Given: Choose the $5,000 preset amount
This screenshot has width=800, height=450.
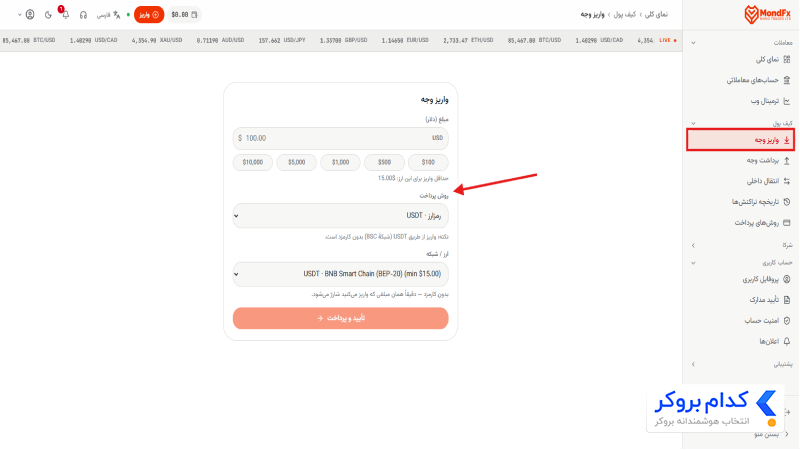Looking at the screenshot, I should [296, 162].
